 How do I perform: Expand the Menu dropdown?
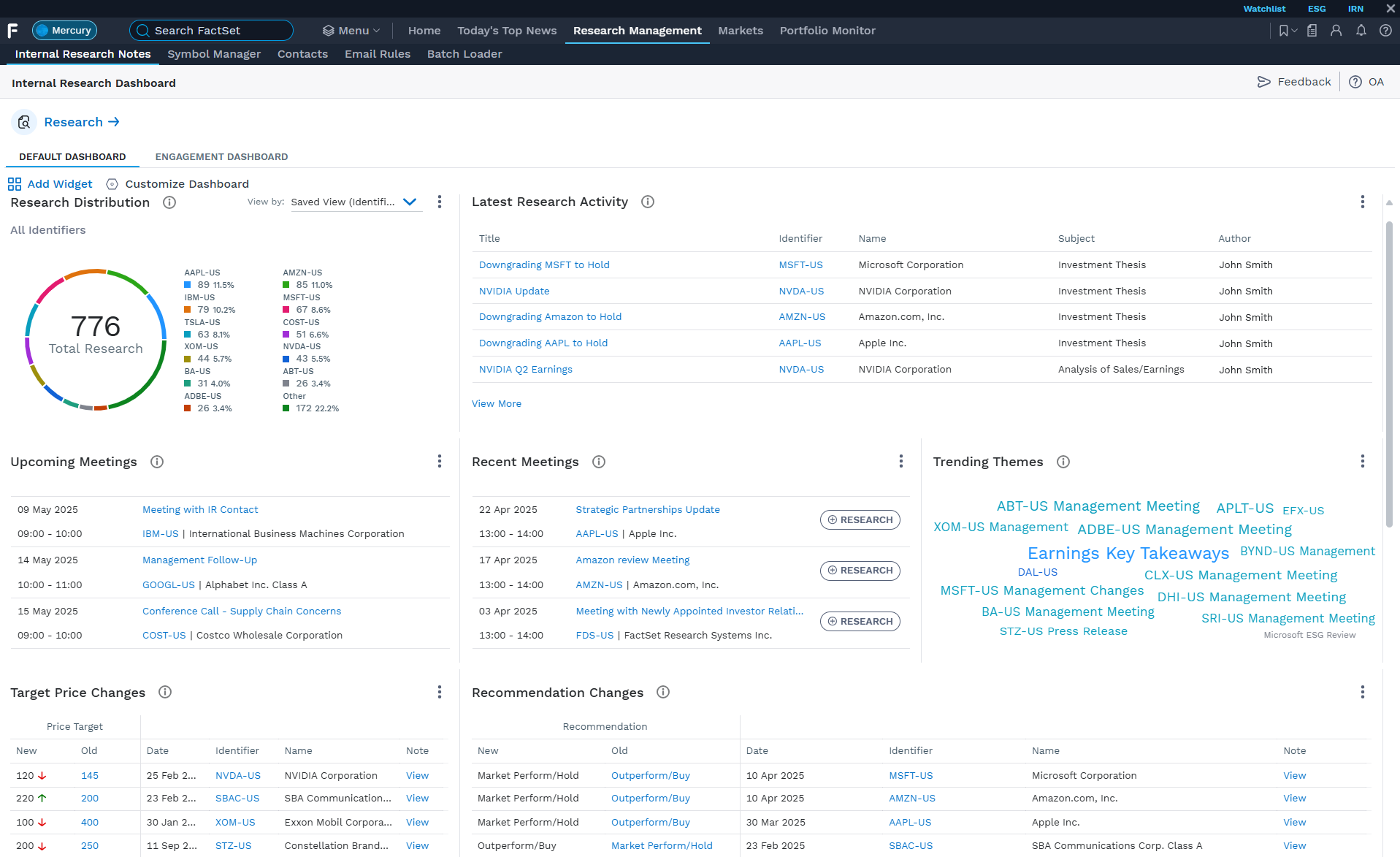pos(351,31)
